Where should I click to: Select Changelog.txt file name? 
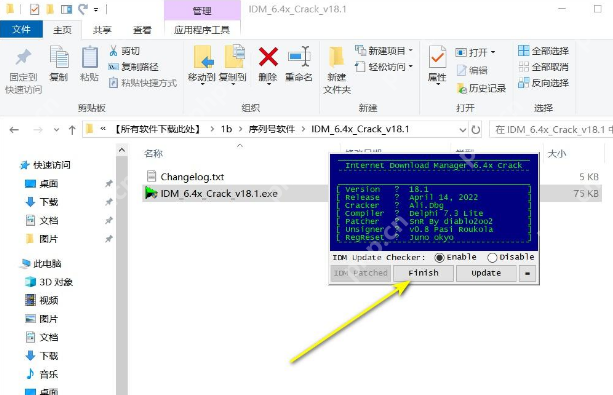[192, 177]
